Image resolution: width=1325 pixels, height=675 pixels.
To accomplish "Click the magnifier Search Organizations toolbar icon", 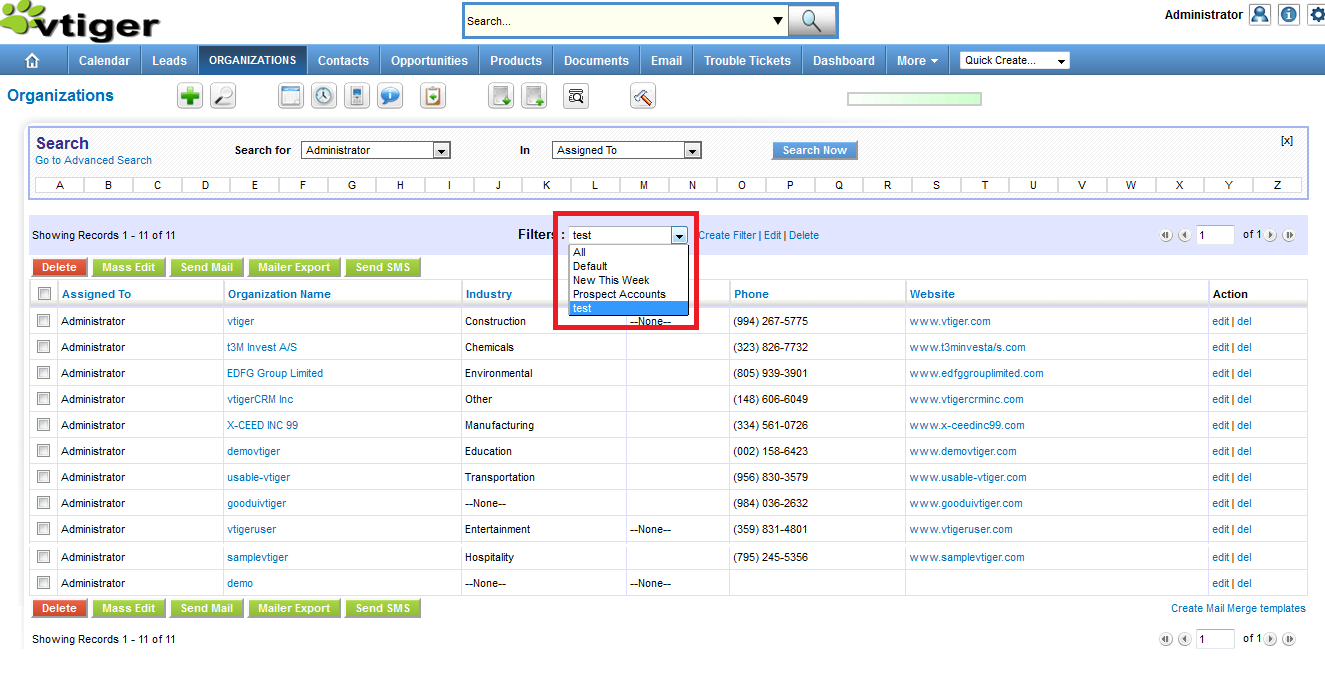I will coord(223,96).
